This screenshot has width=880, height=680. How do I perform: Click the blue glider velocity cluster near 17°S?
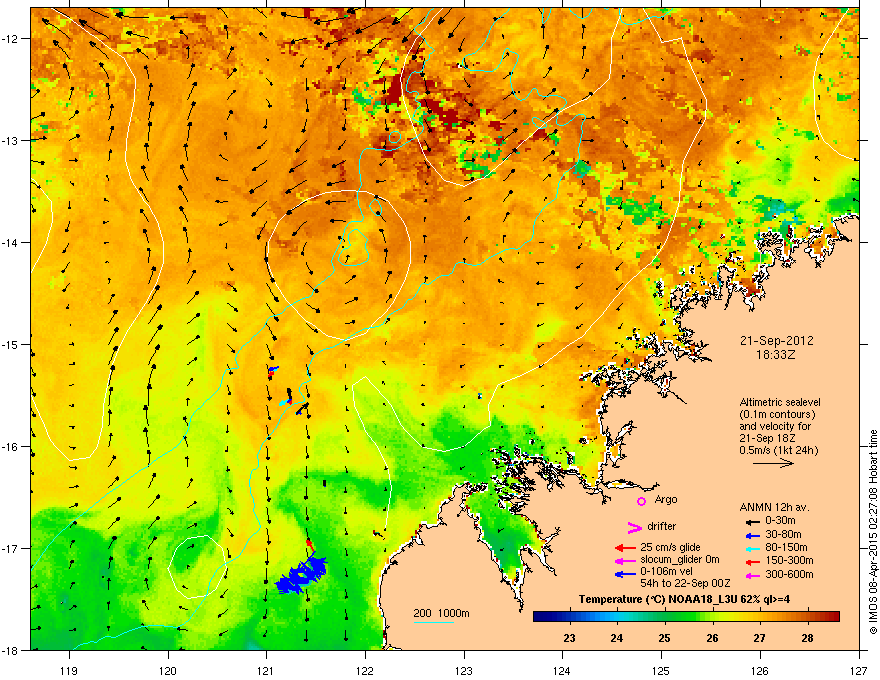point(302,573)
